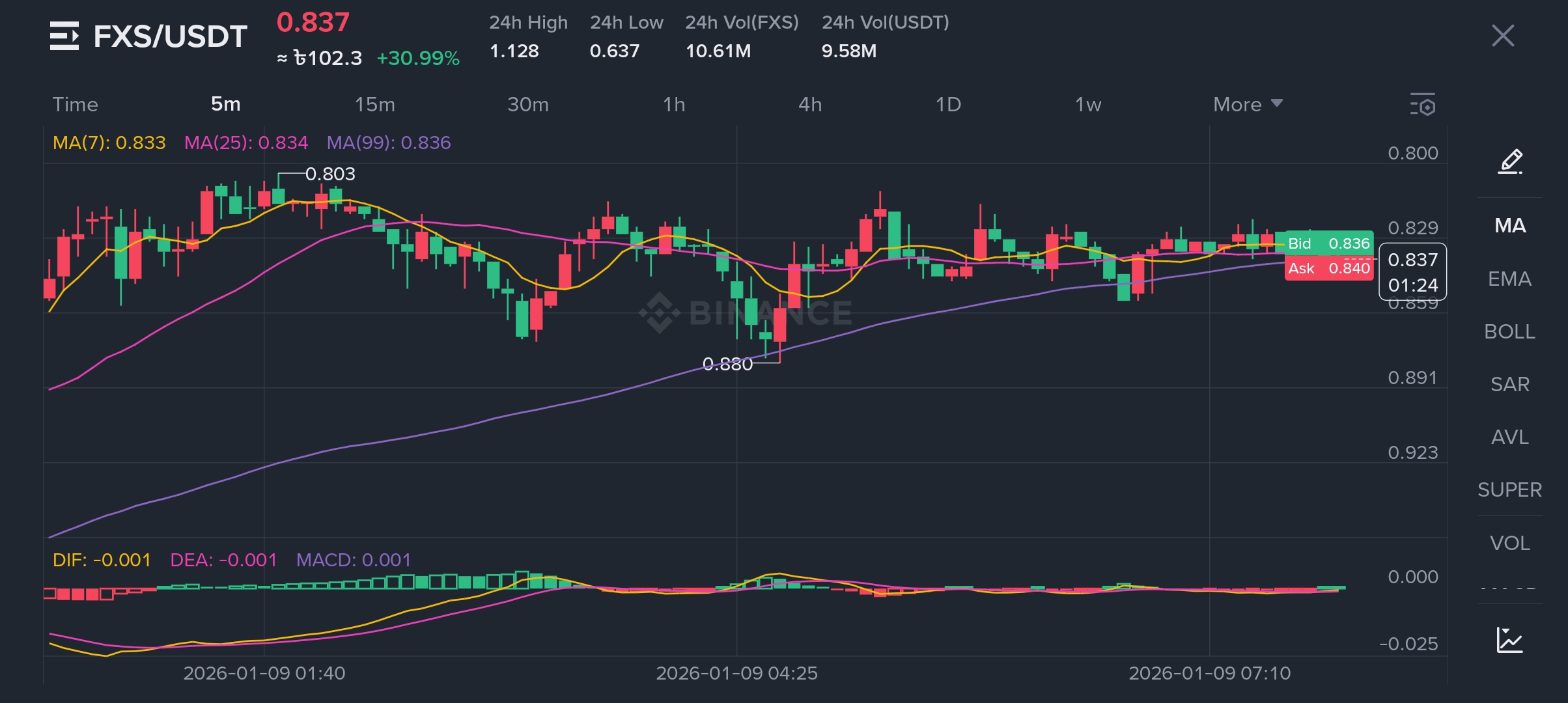Click the 0.880 low price marker
This screenshot has height=703, width=1568.
pos(727,364)
